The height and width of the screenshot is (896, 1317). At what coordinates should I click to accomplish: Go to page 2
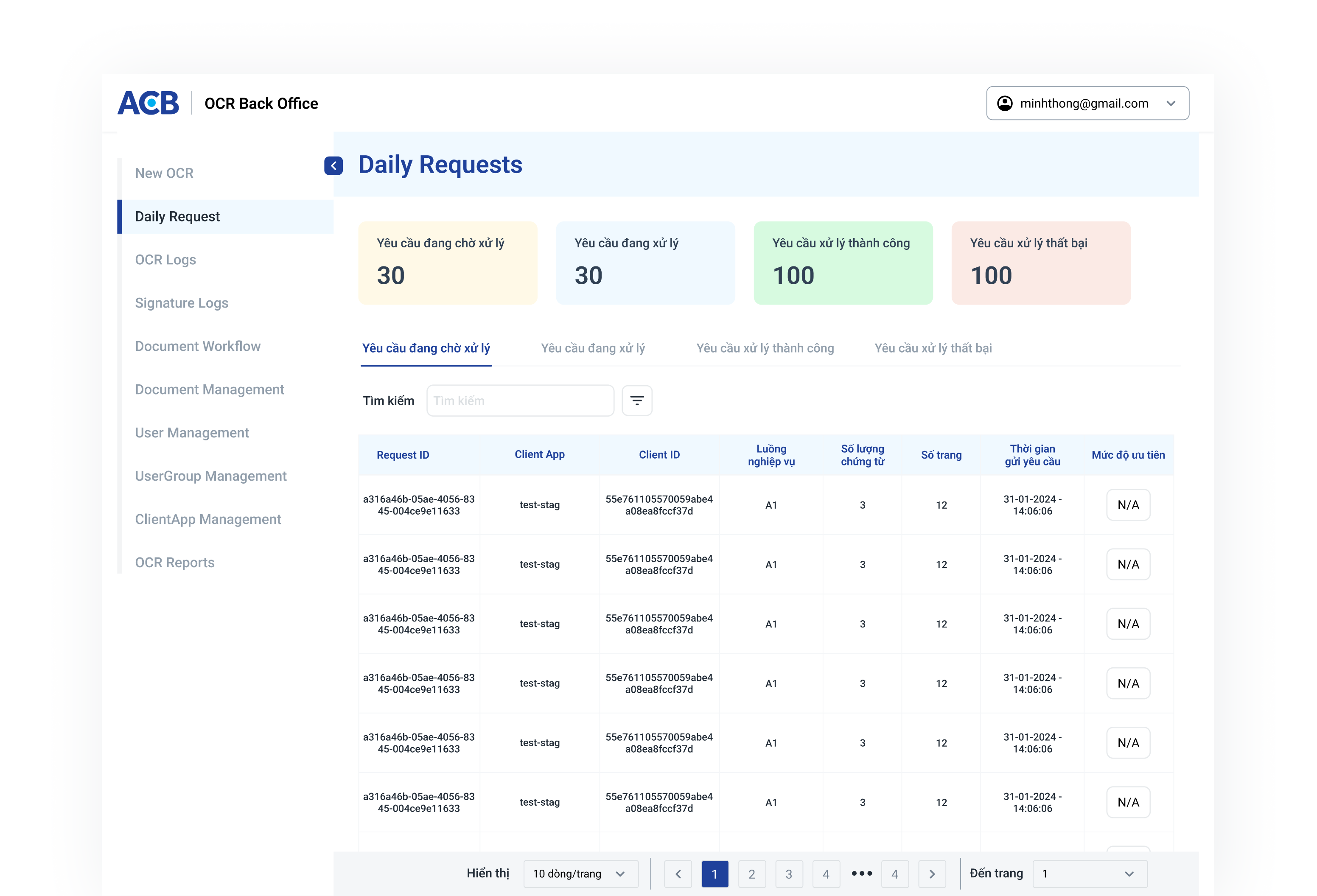pos(751,874)
